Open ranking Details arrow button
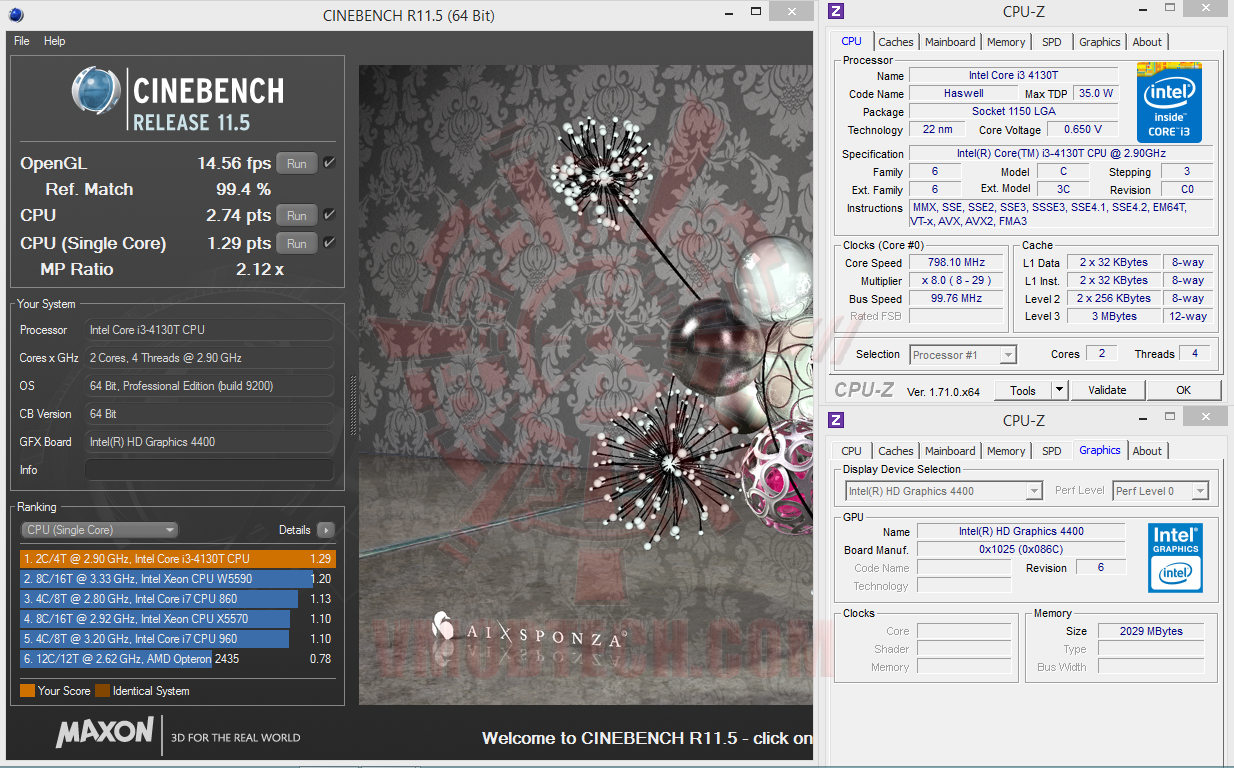This screenshot has height=768, width=1234. click(x=326, y=530)
